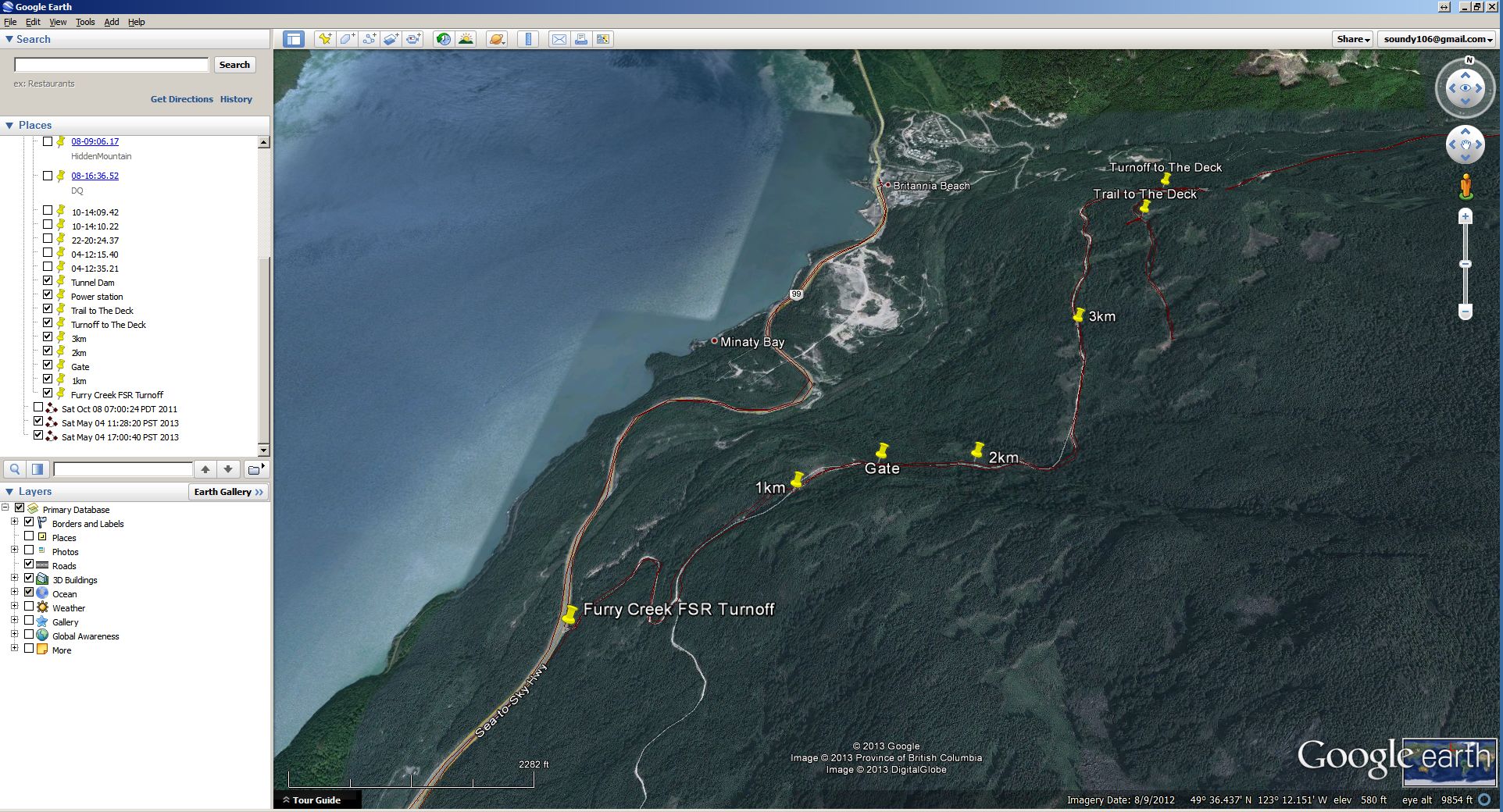The image size is (1503, 812).
Task: Open the Ruler measuring tool
Action: point(529,39)
